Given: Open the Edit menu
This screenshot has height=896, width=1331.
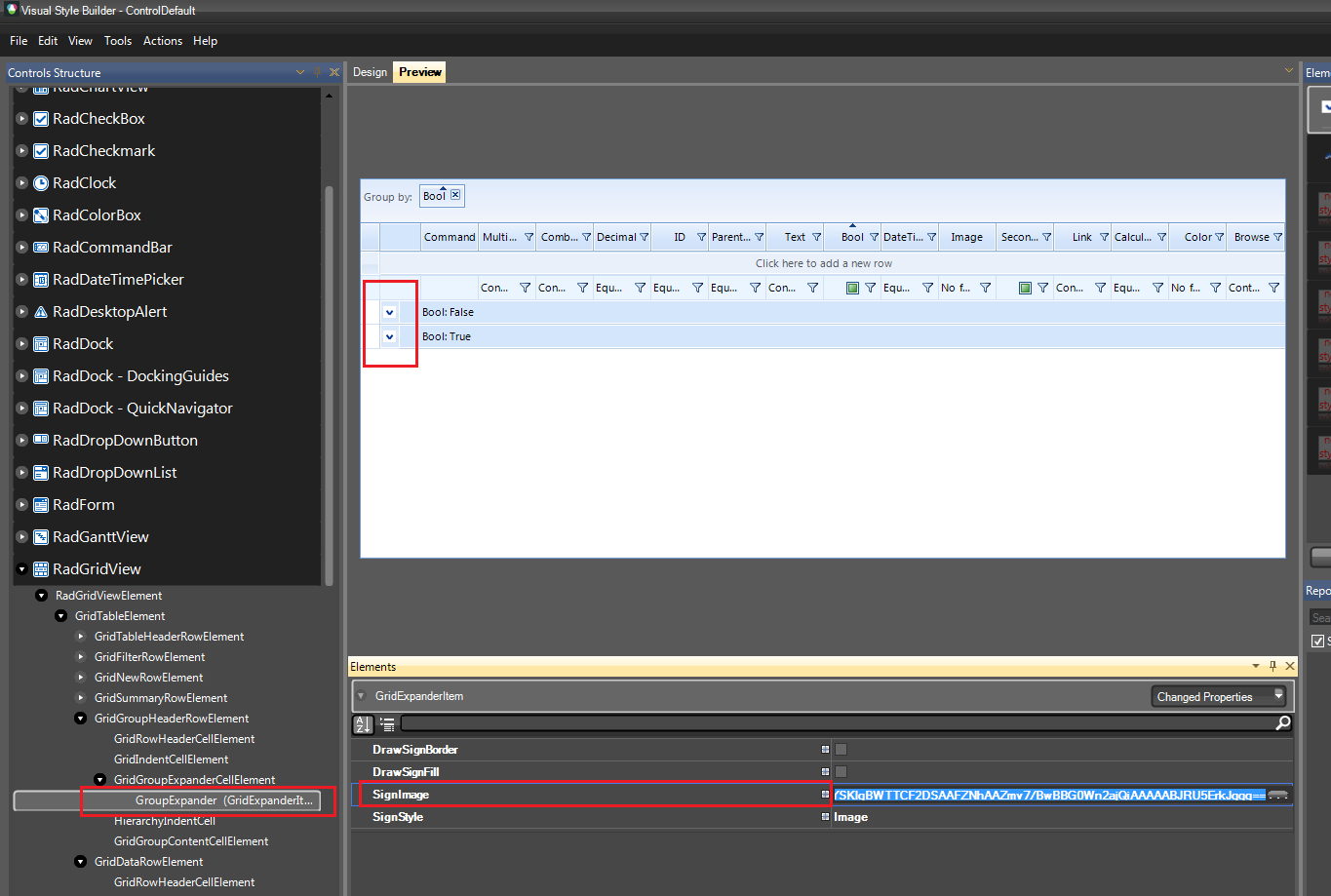Looking at the screenshot, I should [x=48, y=41].
